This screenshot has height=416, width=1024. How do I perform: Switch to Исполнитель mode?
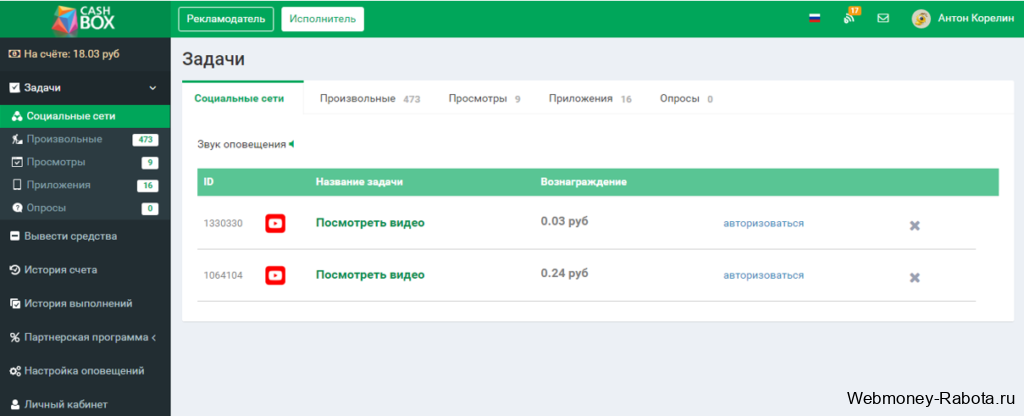click(x=323, y=19)
